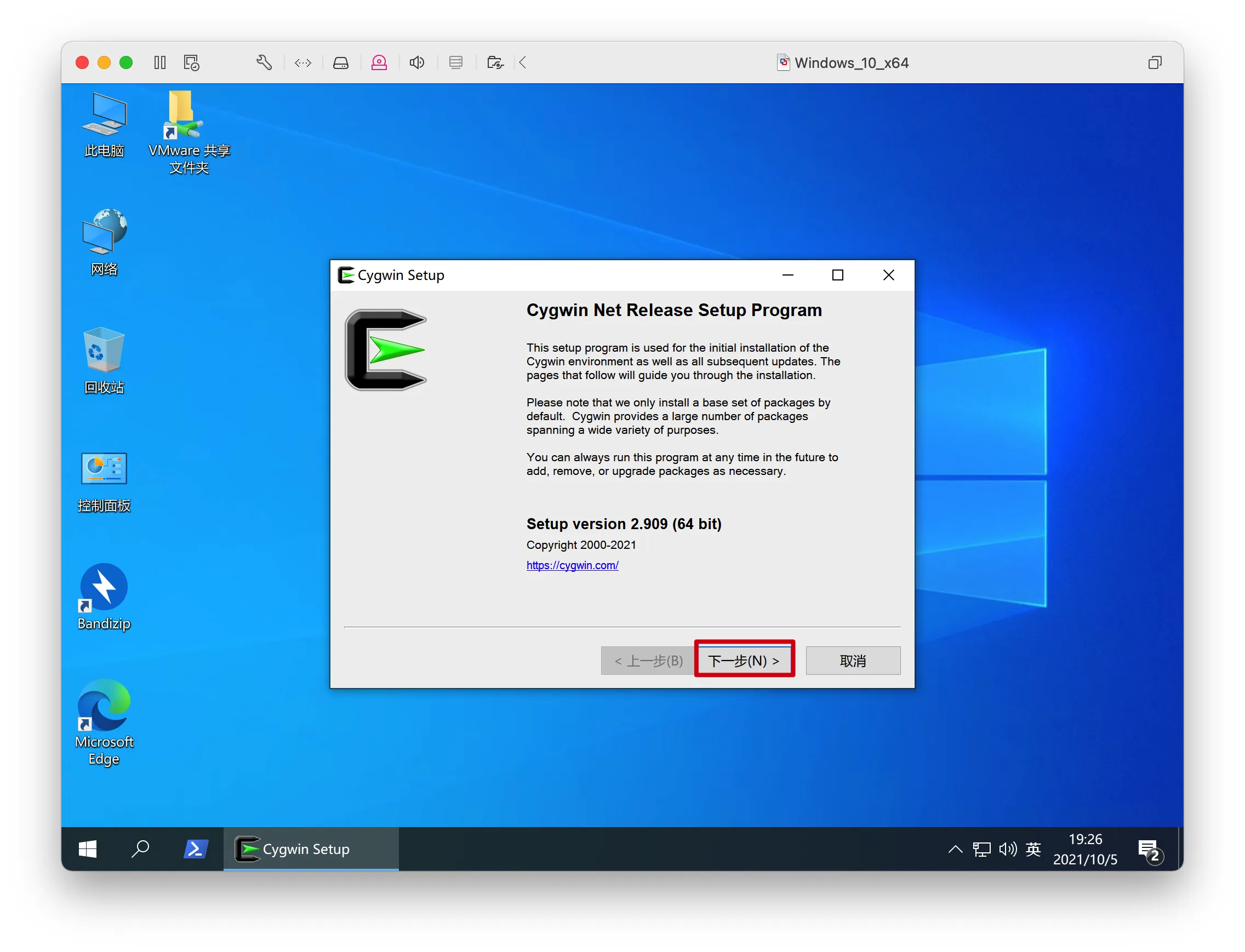Click the Setup version 2.909 (64 bit) text

coord(624,524)
